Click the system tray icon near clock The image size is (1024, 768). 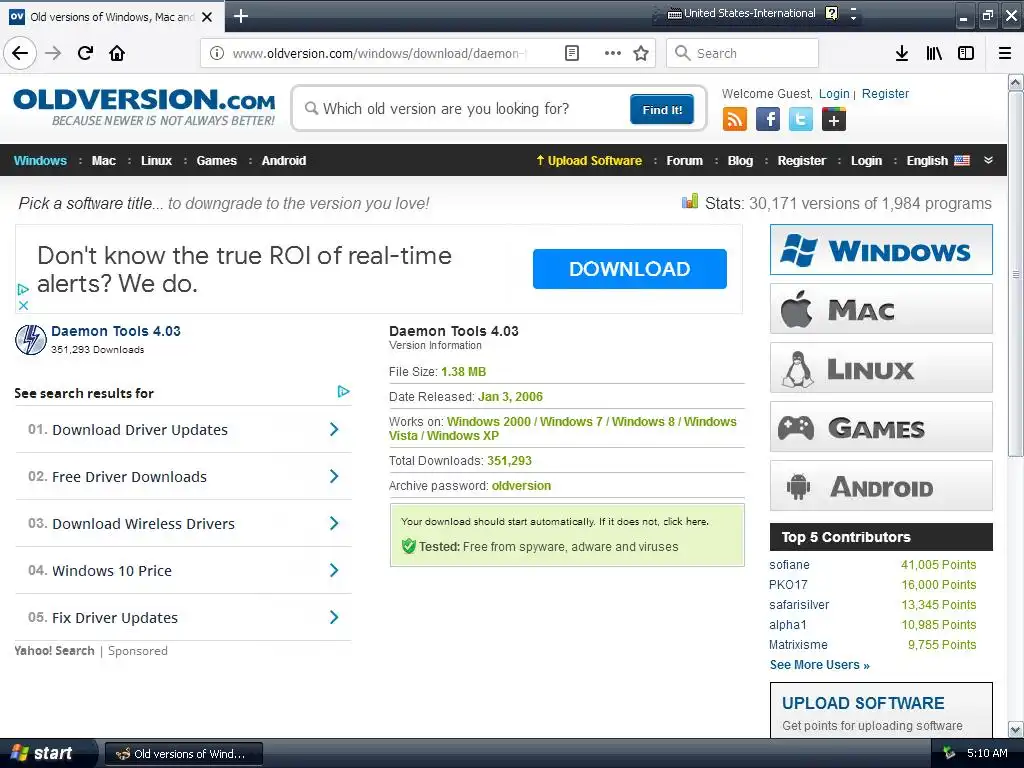(x=948, y=753)
